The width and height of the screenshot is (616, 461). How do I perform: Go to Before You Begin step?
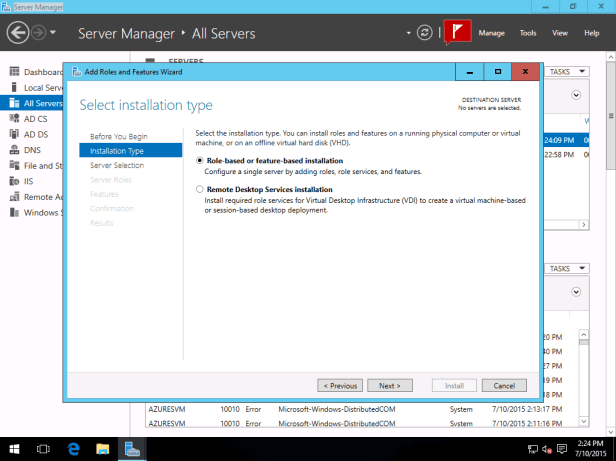click(x=119, y=136)
